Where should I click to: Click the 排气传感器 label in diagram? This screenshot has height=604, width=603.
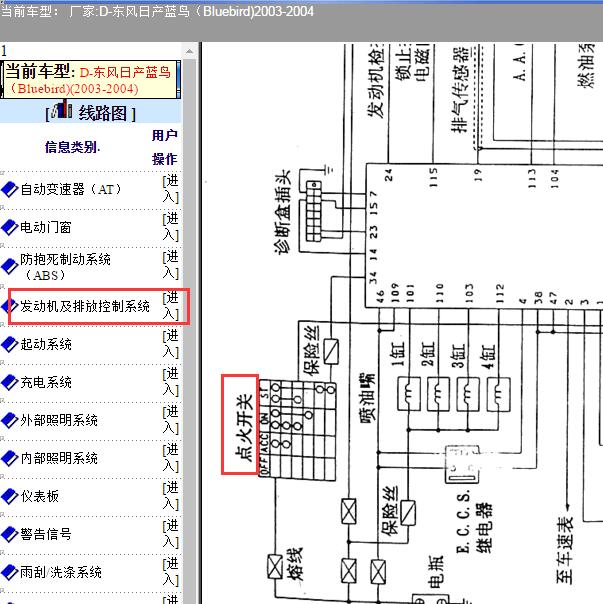[x=460, y=90]
